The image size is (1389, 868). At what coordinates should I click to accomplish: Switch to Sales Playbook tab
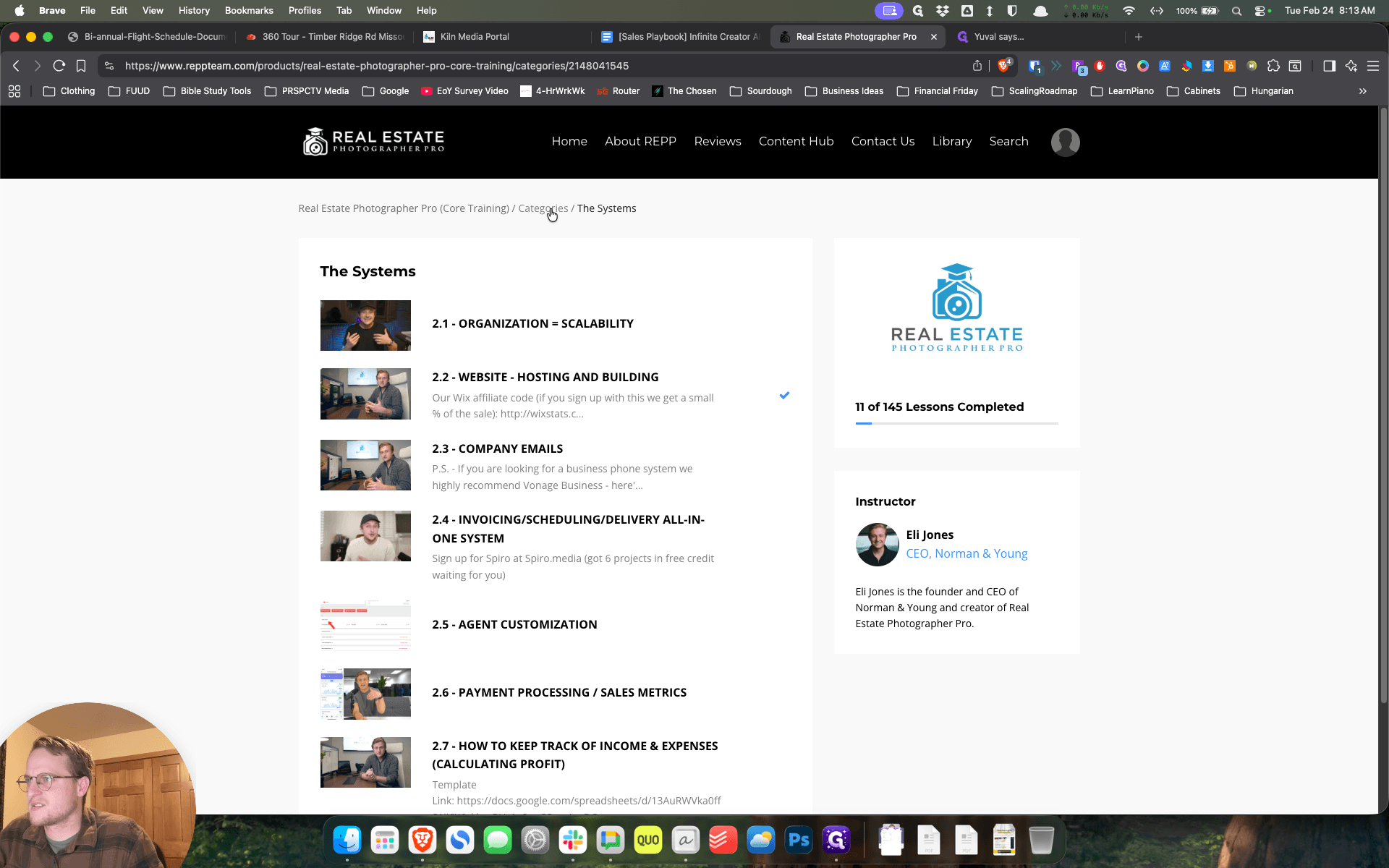pyautogui.click(x=680, y=37)
